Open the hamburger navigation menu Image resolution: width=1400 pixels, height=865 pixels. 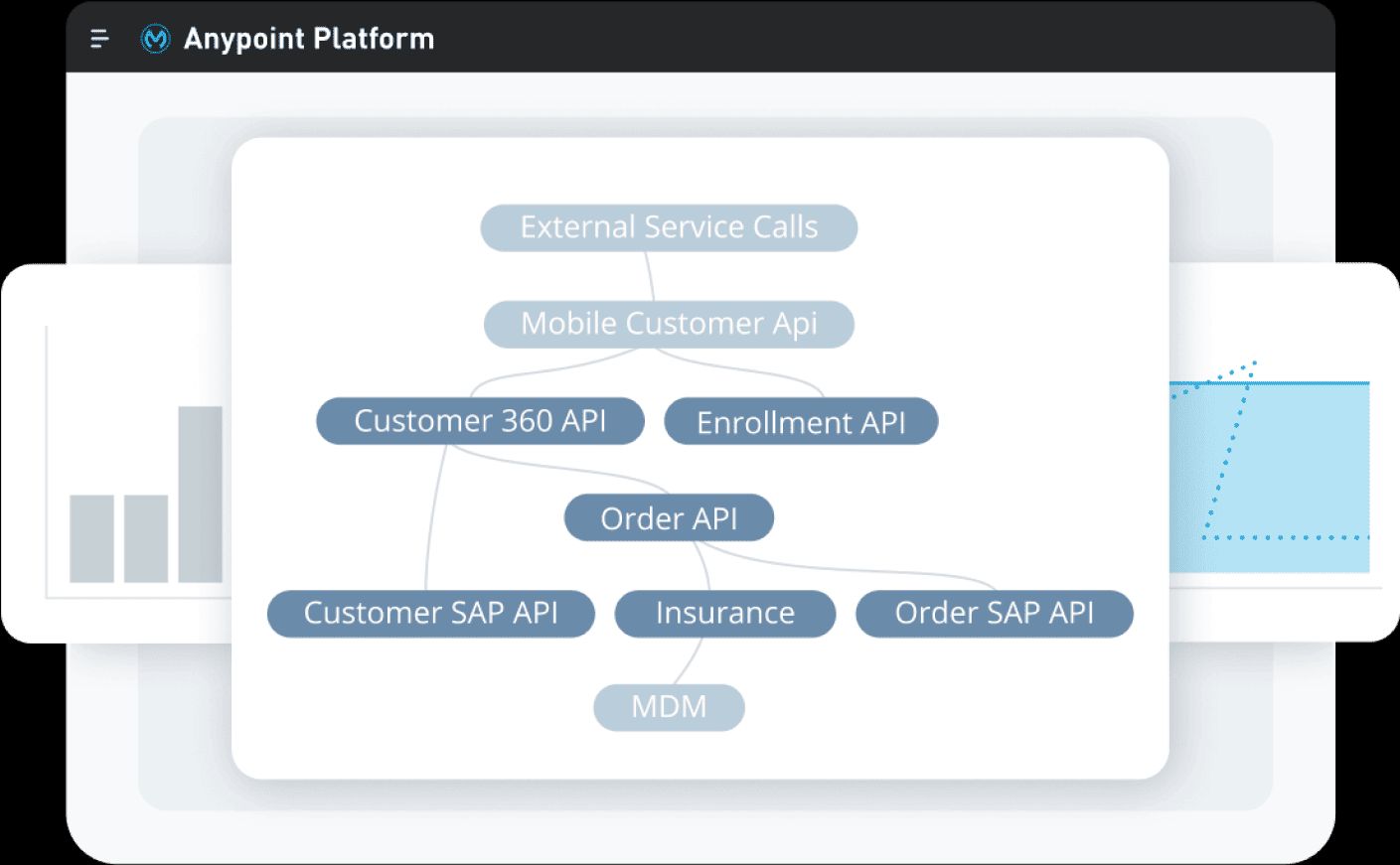click(99, 39)
